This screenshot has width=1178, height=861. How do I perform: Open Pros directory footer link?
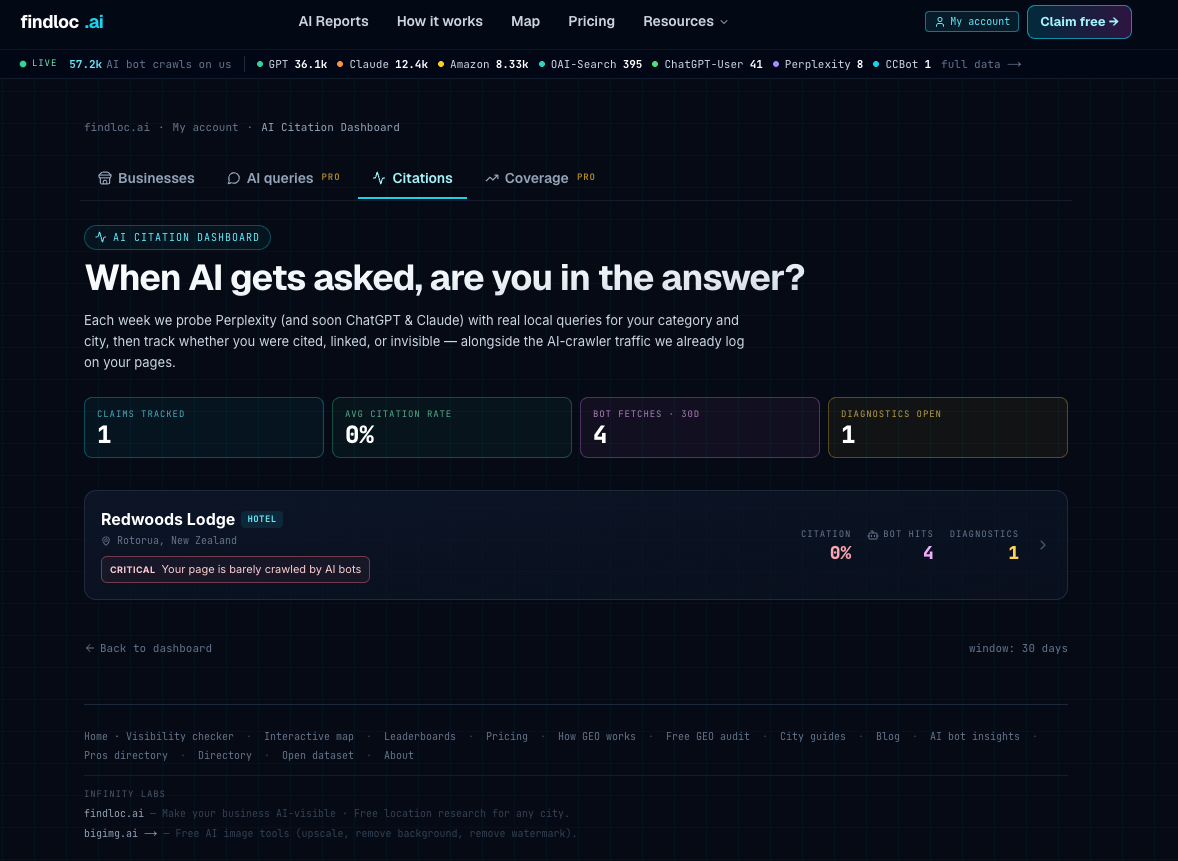(x=126, y=756)
